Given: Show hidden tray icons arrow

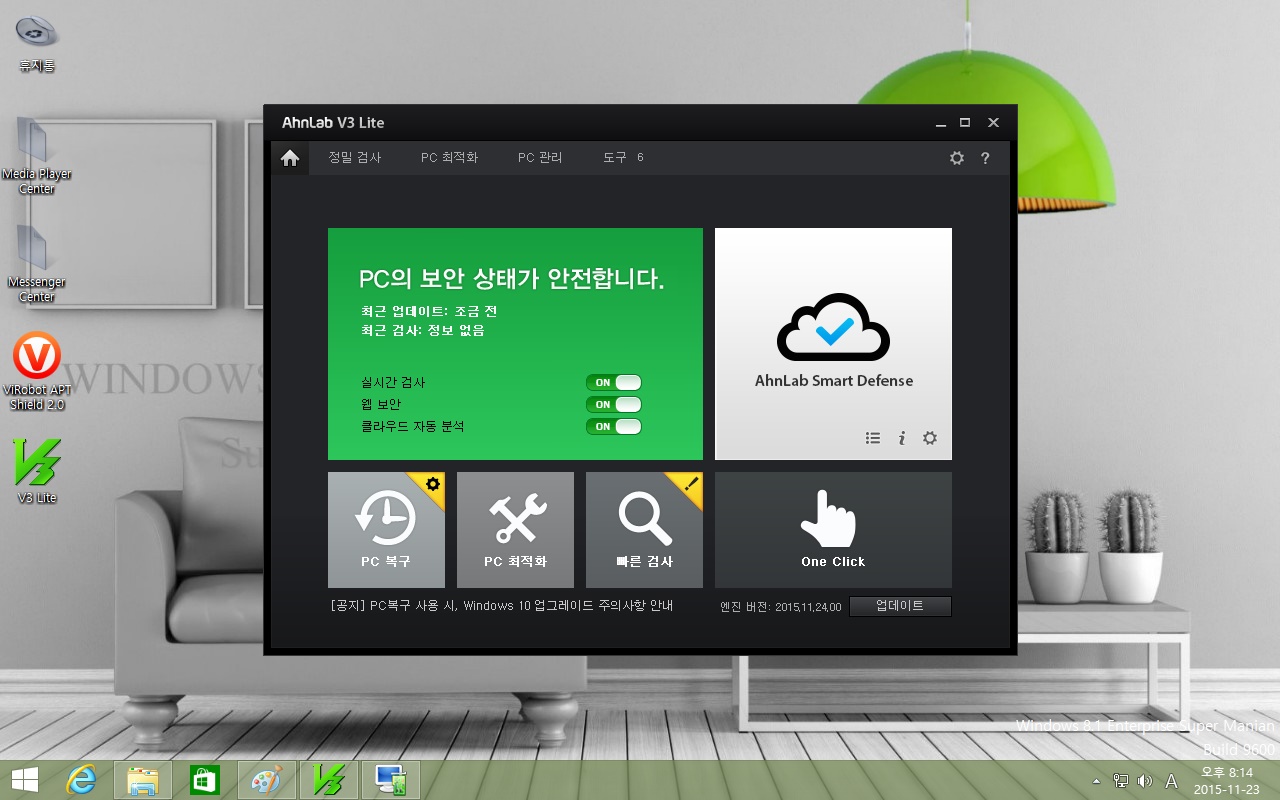Looking at the screenshot, I should click(x=1097, y=781).
